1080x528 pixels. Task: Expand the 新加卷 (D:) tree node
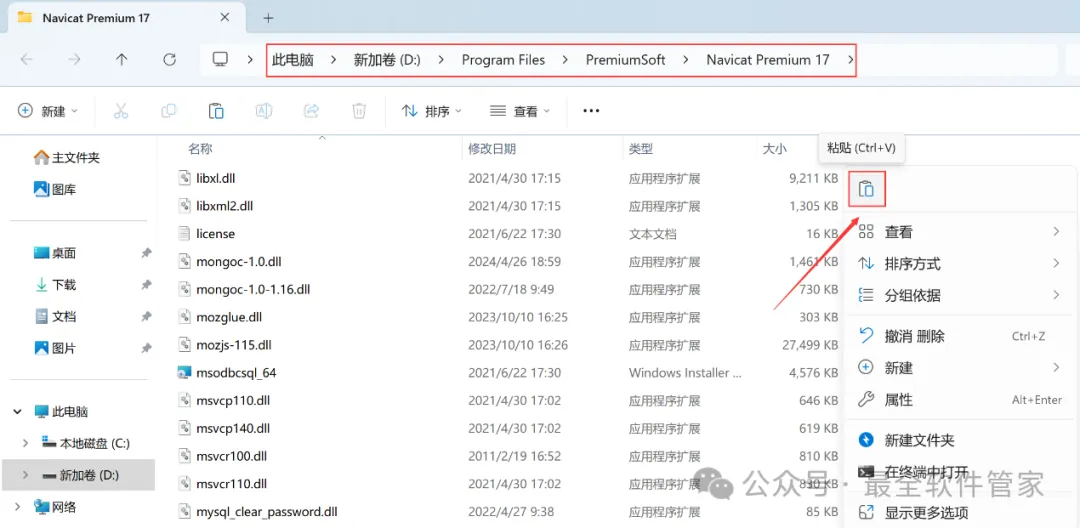(25, 475)
